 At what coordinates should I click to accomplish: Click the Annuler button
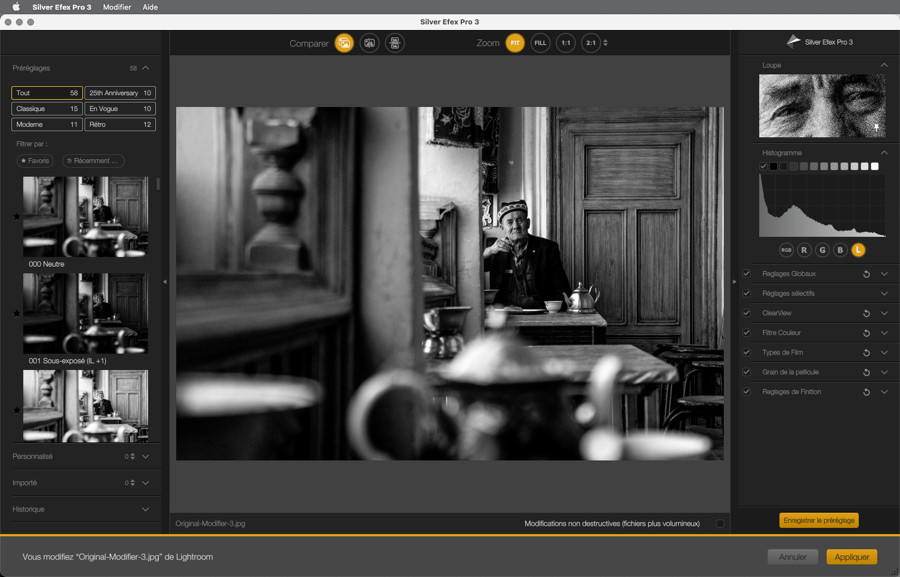[x=793, y=557]
